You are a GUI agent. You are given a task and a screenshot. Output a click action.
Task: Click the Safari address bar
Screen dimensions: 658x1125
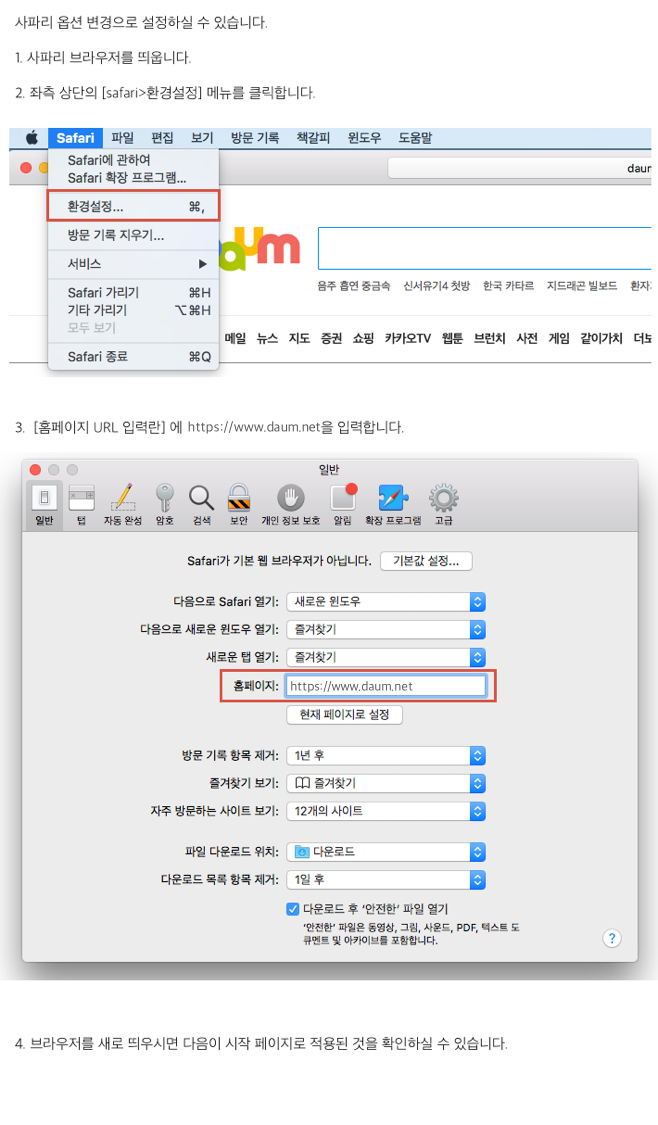520,168
